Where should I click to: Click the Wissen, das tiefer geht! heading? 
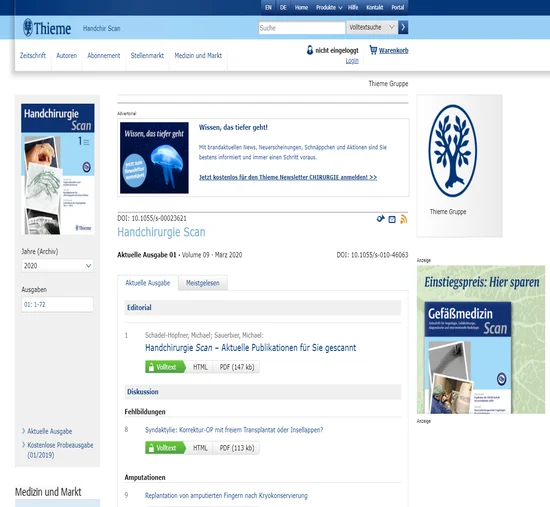pyautogui.click(x=233, y=127)
